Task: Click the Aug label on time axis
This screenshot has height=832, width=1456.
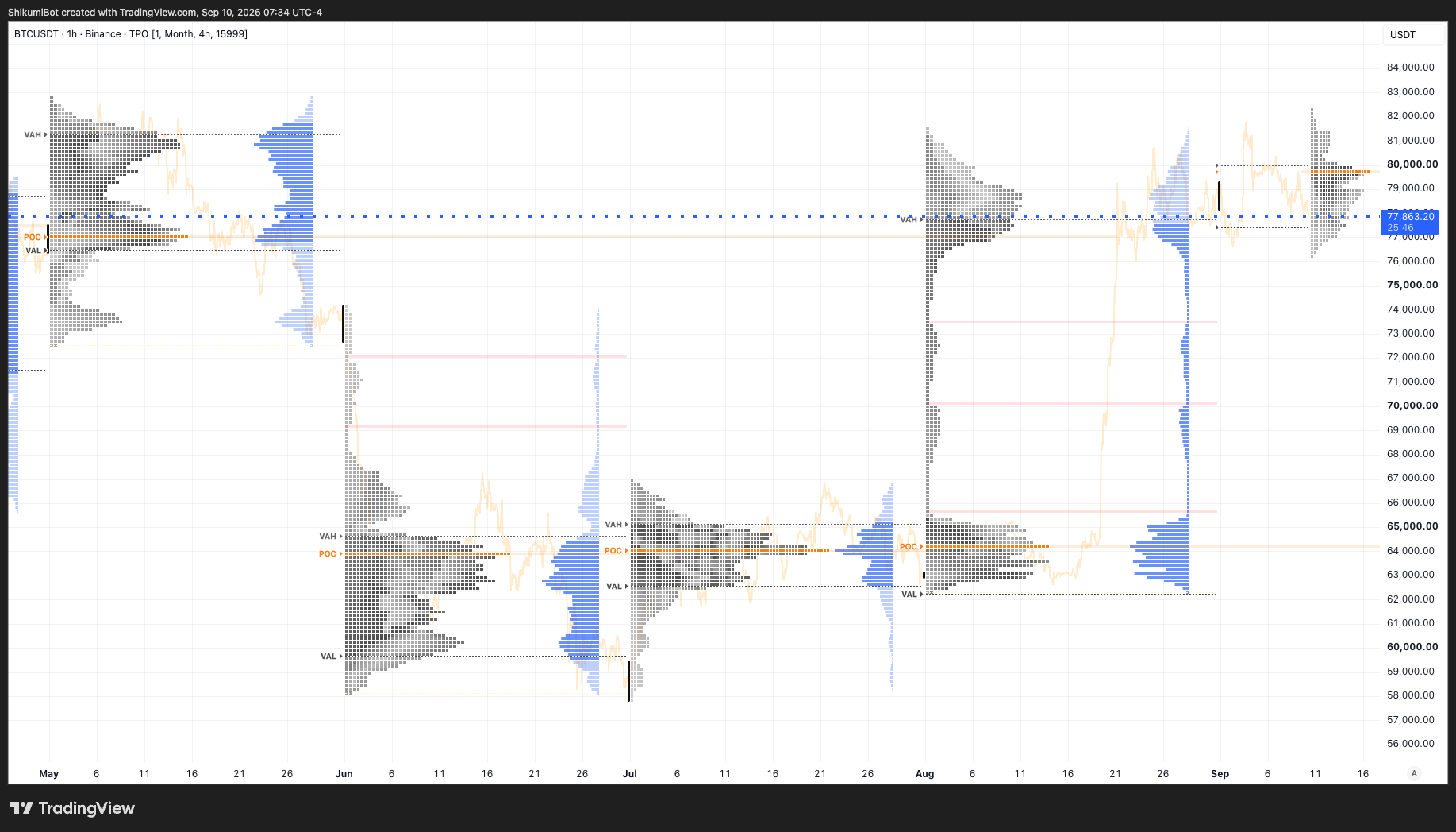Action: [x=925, y=774]
